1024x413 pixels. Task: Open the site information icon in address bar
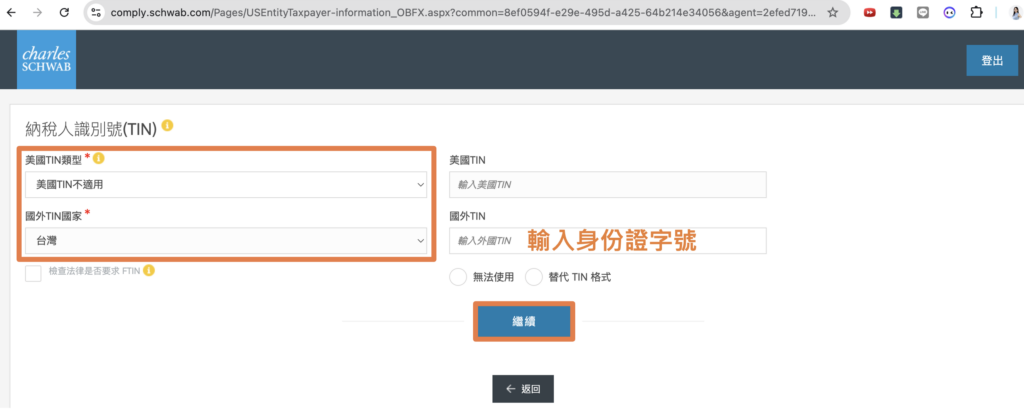click(96, 13)
